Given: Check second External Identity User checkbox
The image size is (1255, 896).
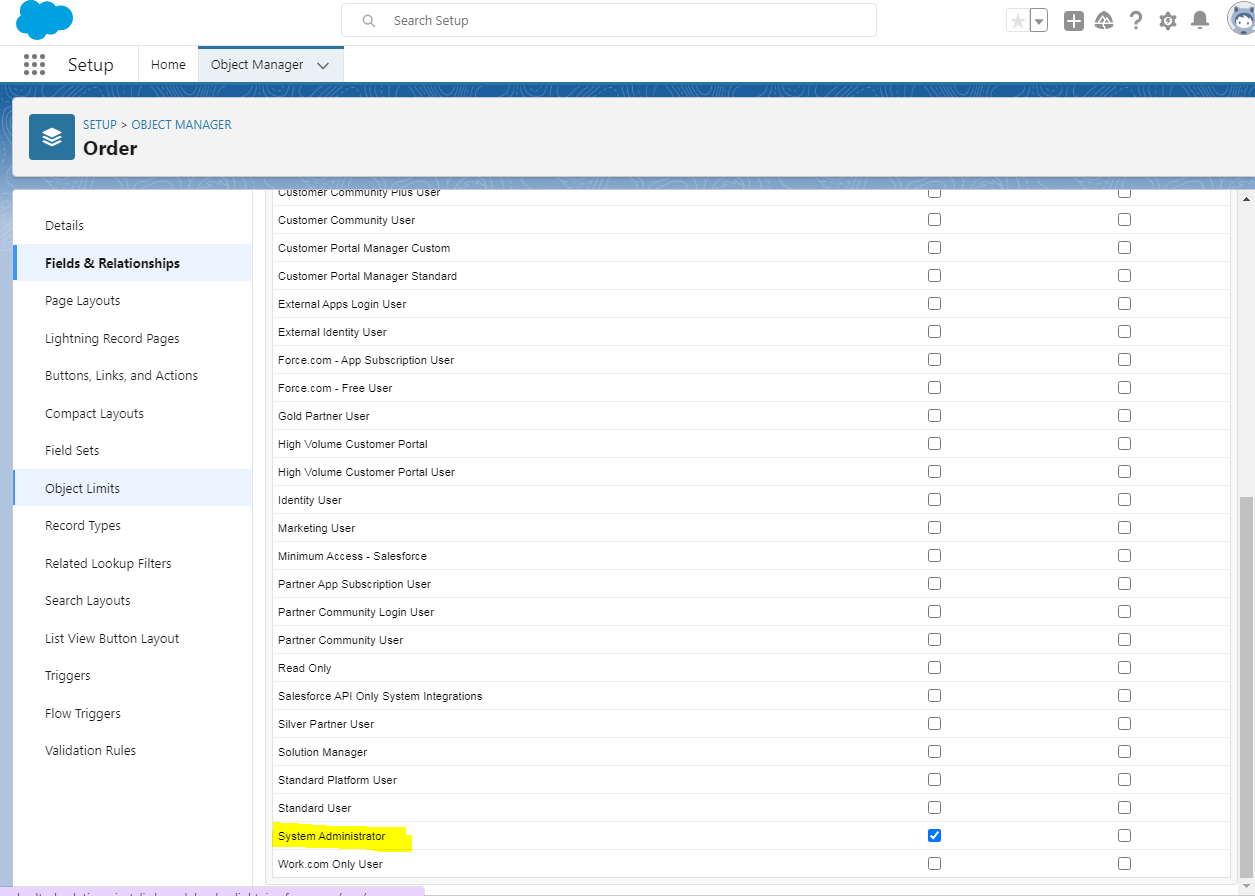Looking at the screenshot, I should (x=1124, y=332).
